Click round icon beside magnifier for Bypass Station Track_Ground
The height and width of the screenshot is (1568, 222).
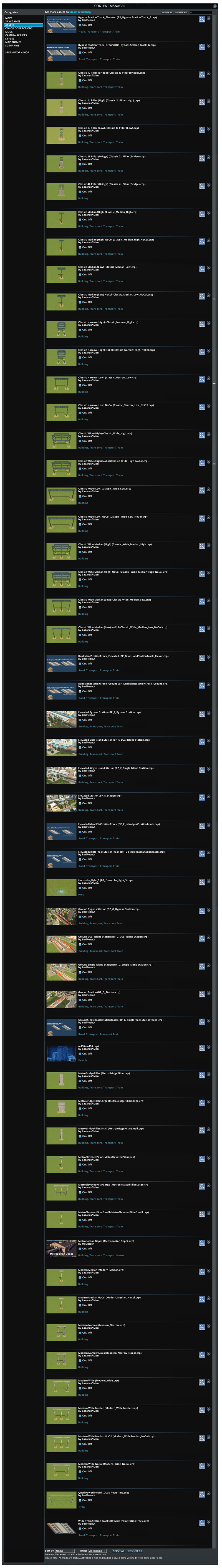(209, 46)
